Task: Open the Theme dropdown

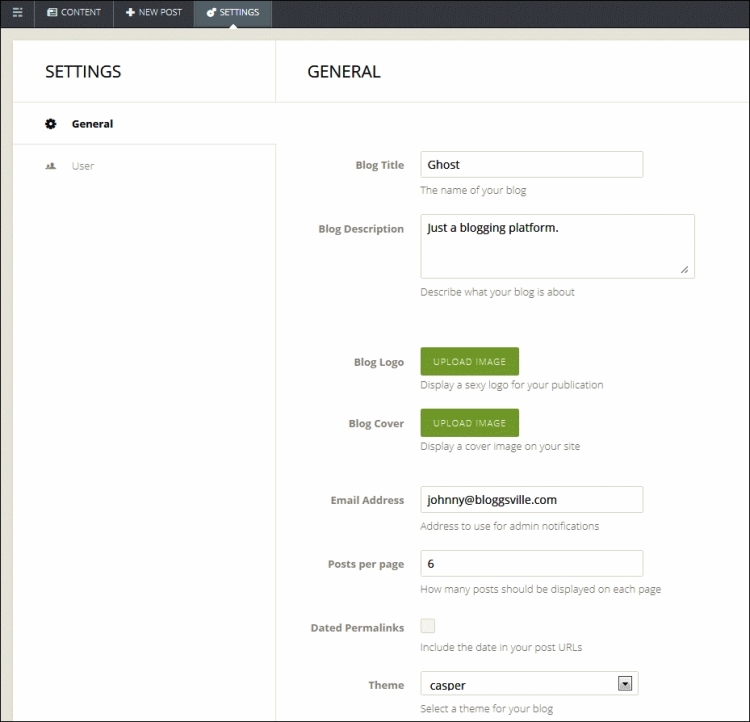Action: [529, 684]
